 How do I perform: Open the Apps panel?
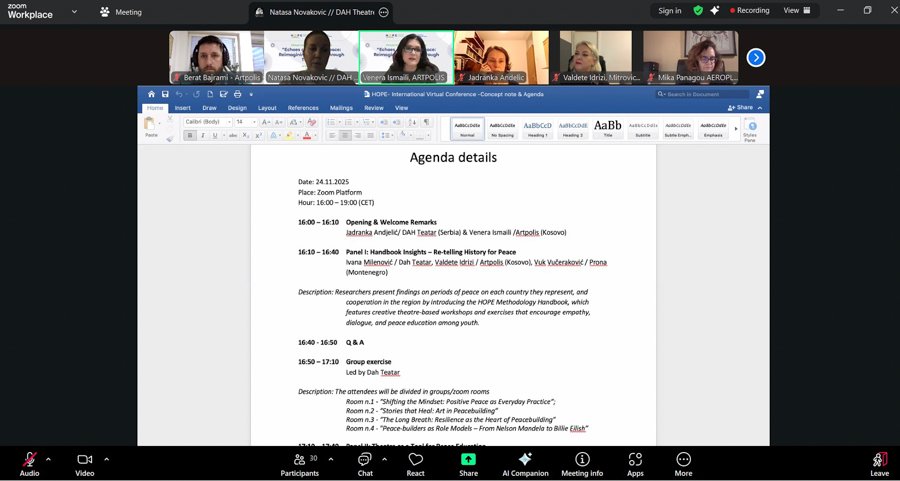(636, 462)
